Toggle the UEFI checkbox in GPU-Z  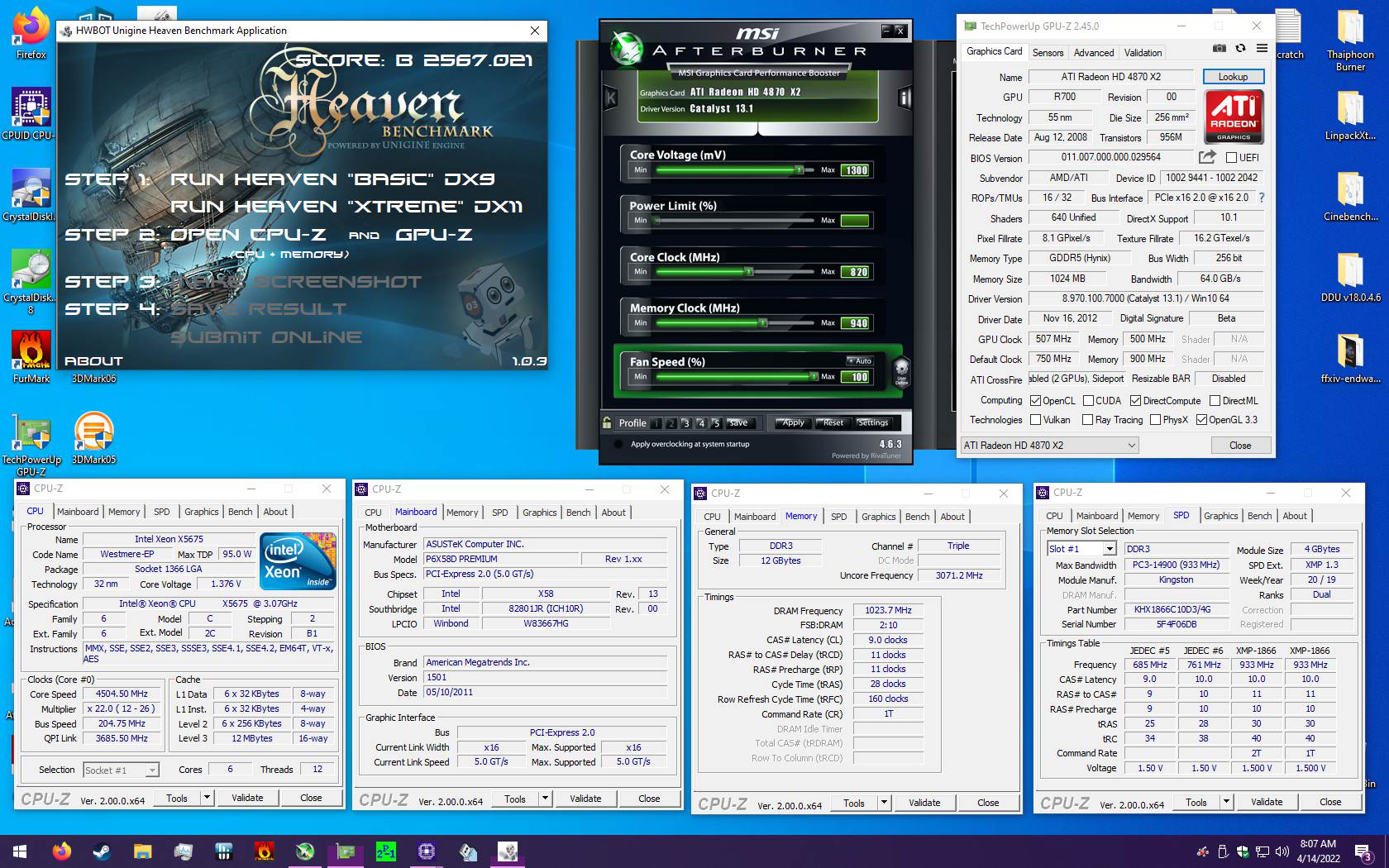[x=1231, y=158]
